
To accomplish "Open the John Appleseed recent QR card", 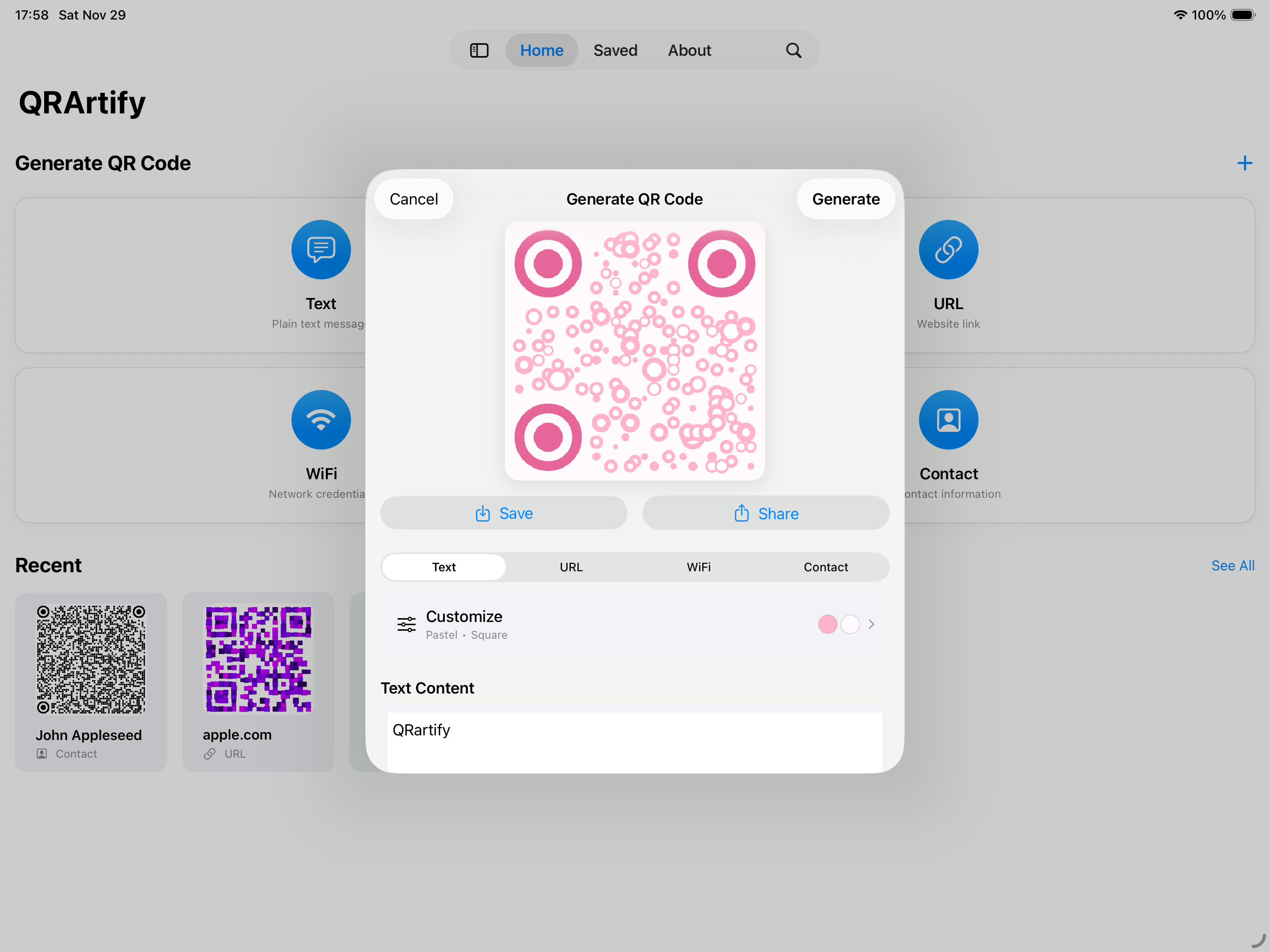I will 91,681.
